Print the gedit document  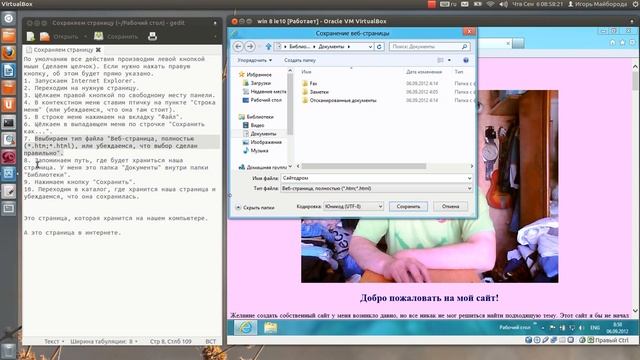click(x=152, y=36)
